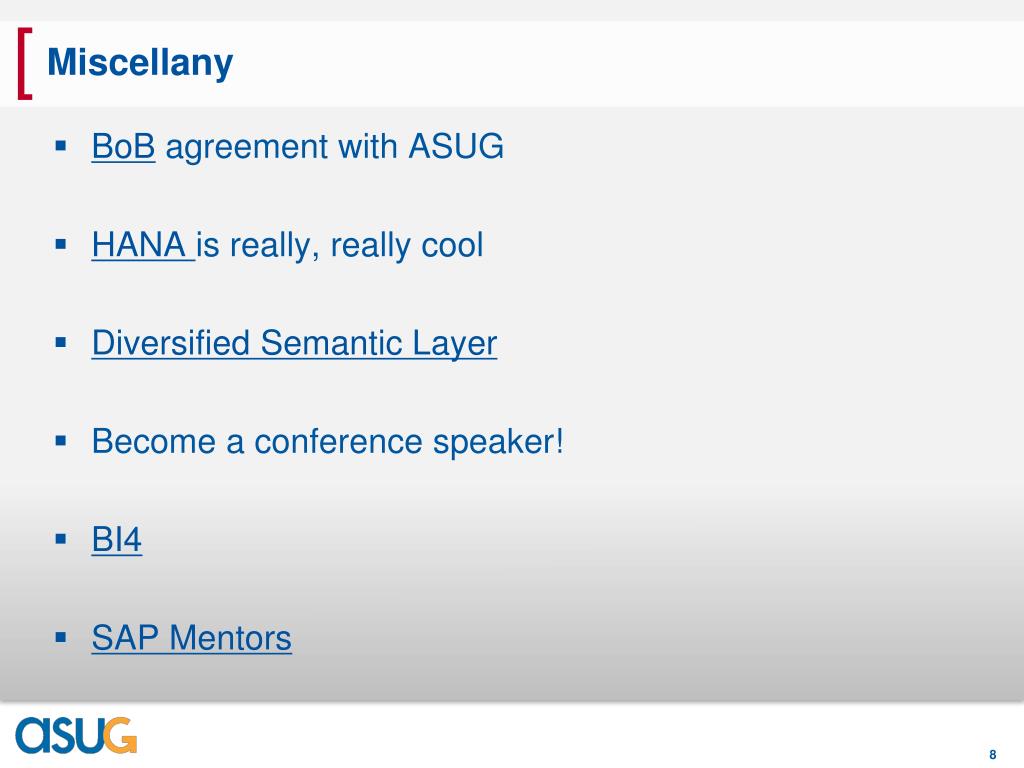Click the ASUG logo in footer
The image size is (1024, 768).
click(x=76, y=735)
